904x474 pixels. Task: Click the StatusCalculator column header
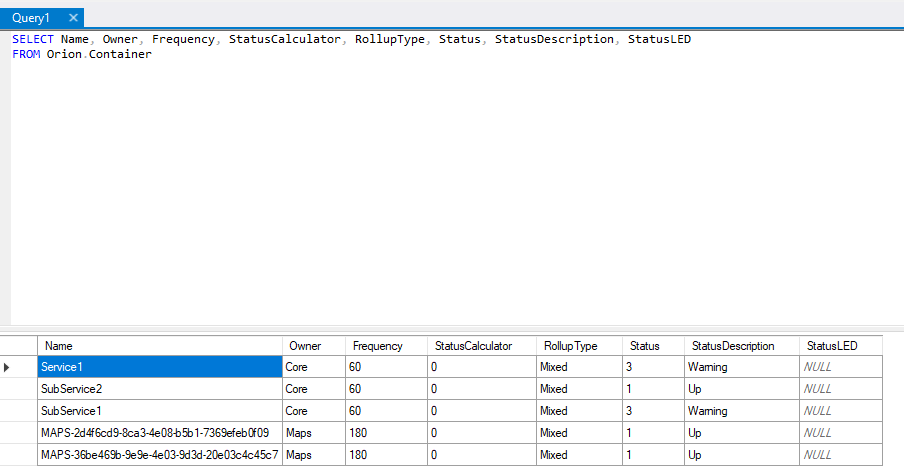481,346
